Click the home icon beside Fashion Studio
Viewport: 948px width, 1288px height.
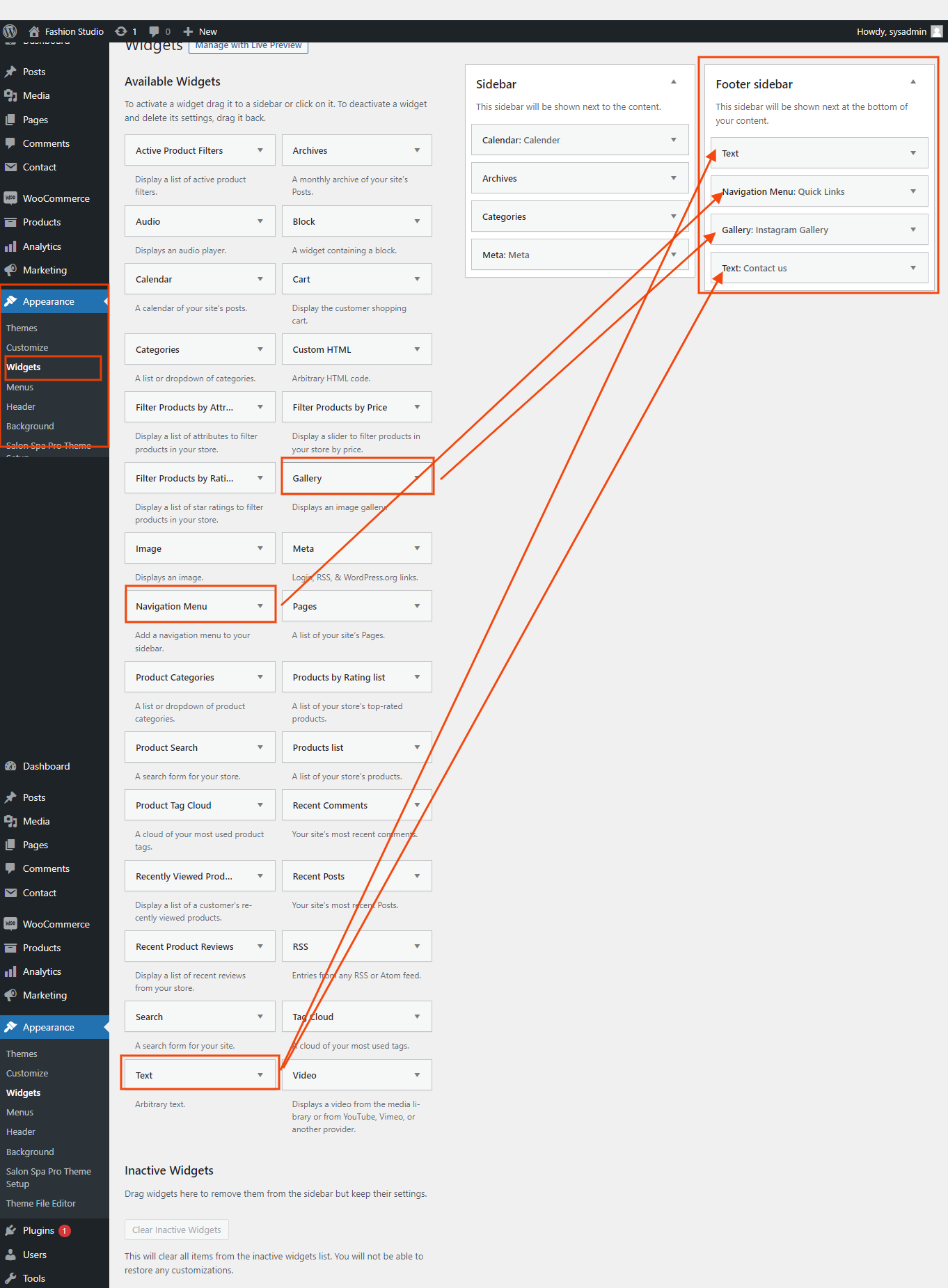coord(34,31)
